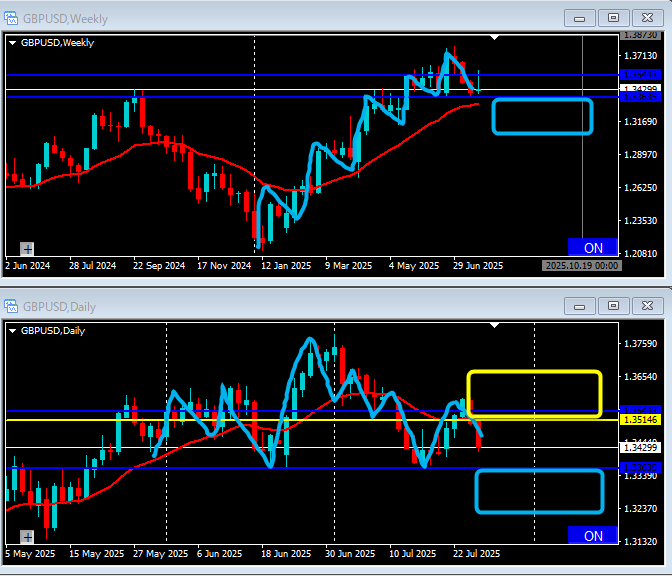Expand the GBPUSD,Weekly chart dropdown triangle
Viewport: 672px width, 577px height.
12,43
